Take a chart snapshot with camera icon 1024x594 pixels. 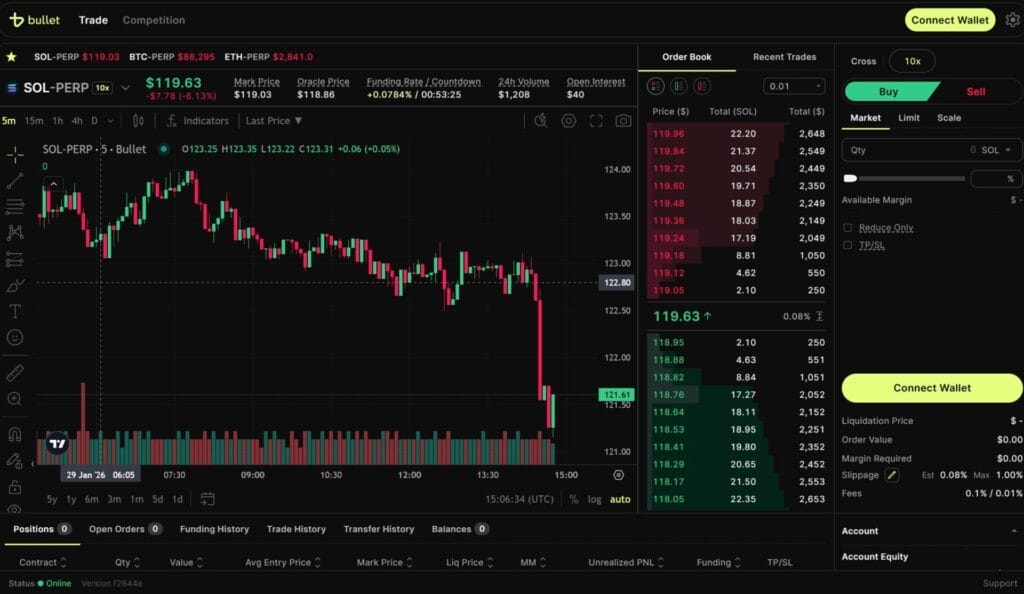coord(623,121)
